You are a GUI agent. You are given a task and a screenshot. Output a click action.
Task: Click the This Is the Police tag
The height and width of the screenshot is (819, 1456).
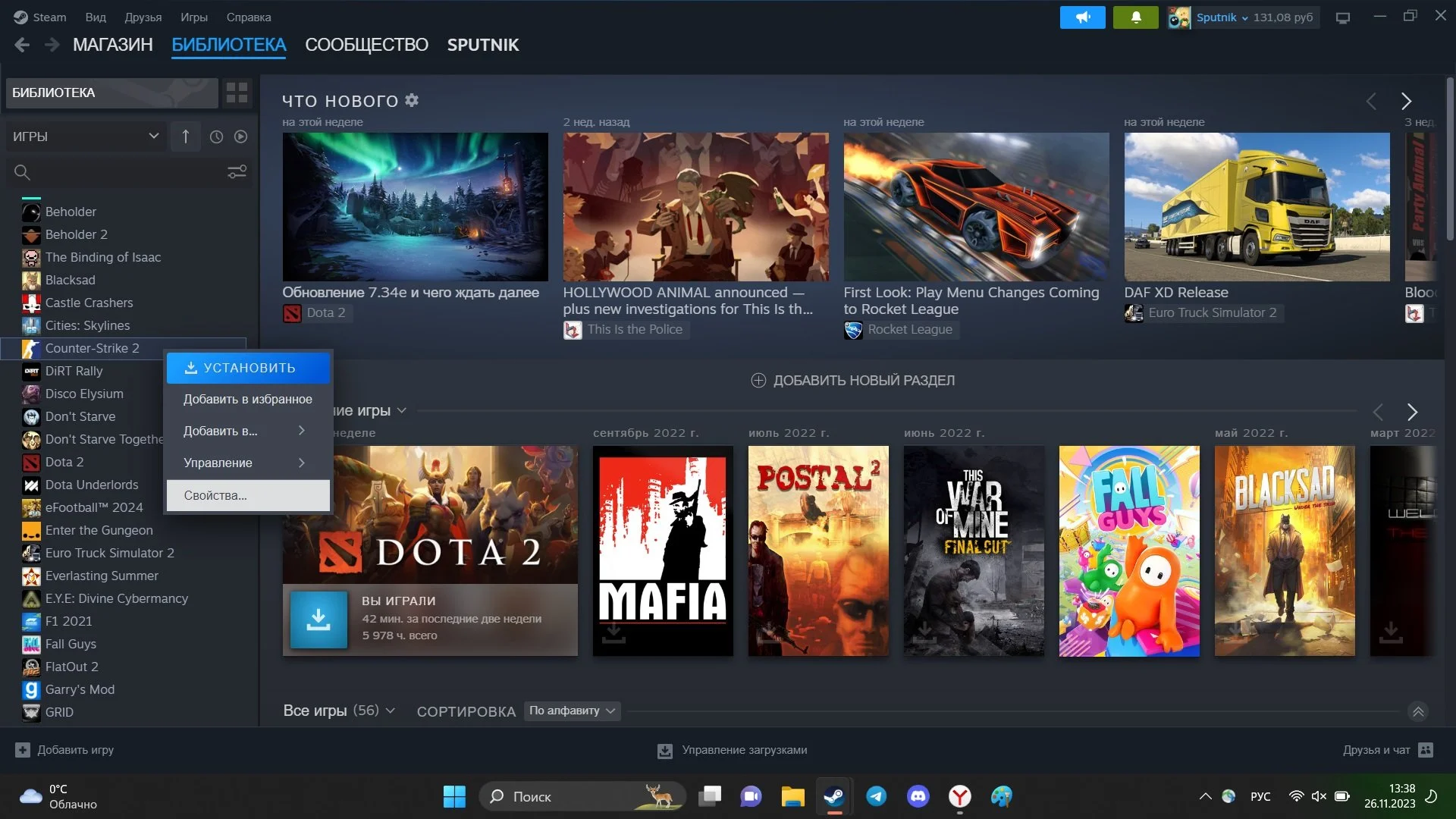[x=626, y=330]
